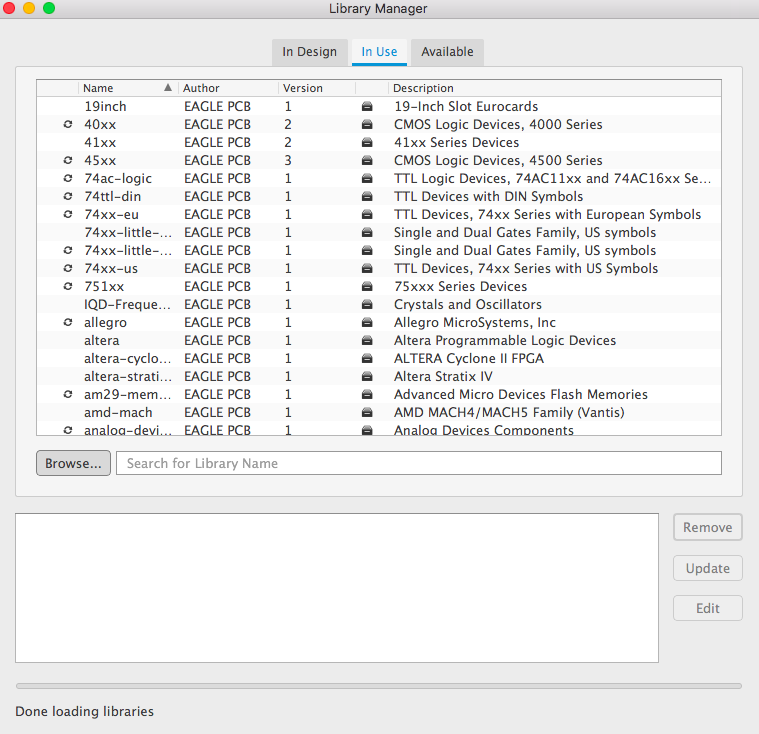Click the Edit button
The width and height of the screenshot is (759, 734).
(708, 608)
